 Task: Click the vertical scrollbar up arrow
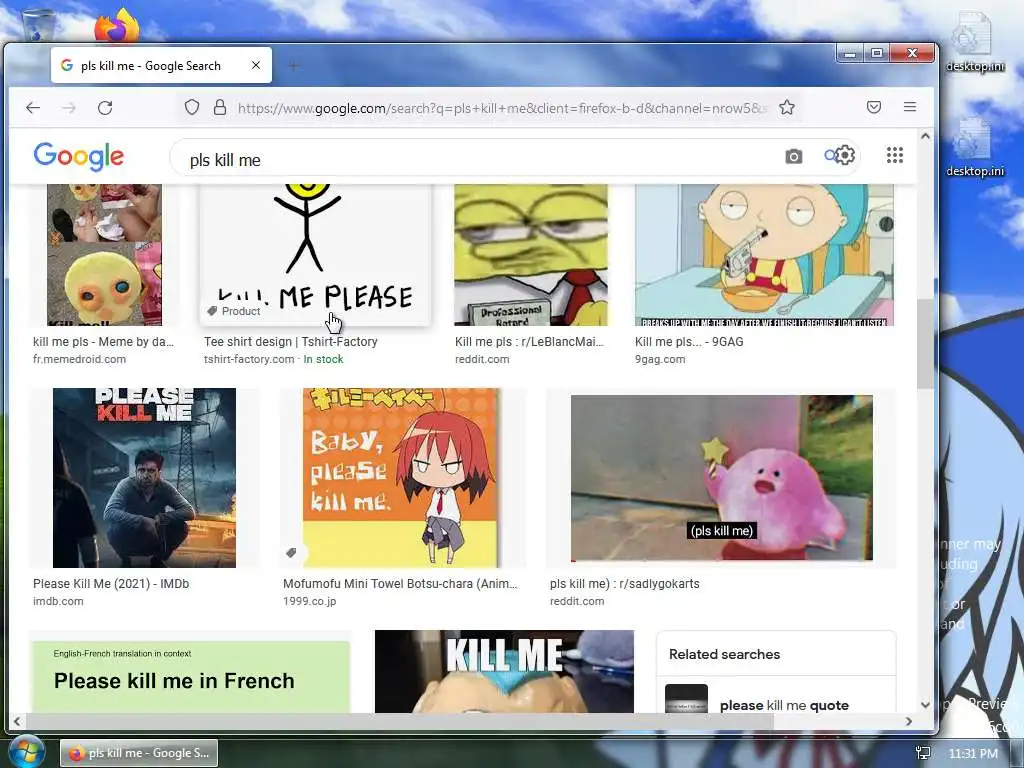click(925, 136)
